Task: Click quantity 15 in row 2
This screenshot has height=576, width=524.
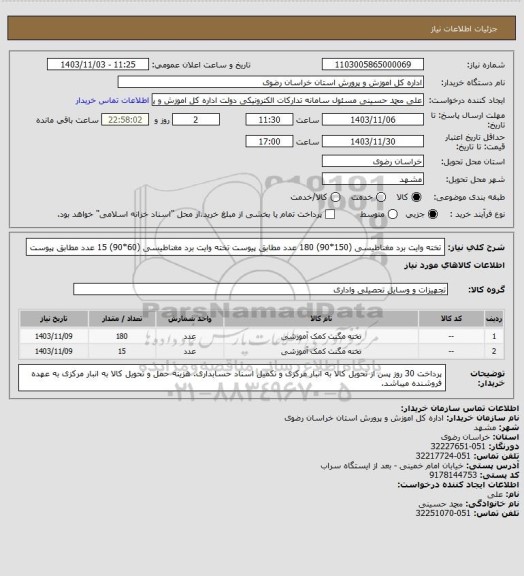Action: click(122, 352)
